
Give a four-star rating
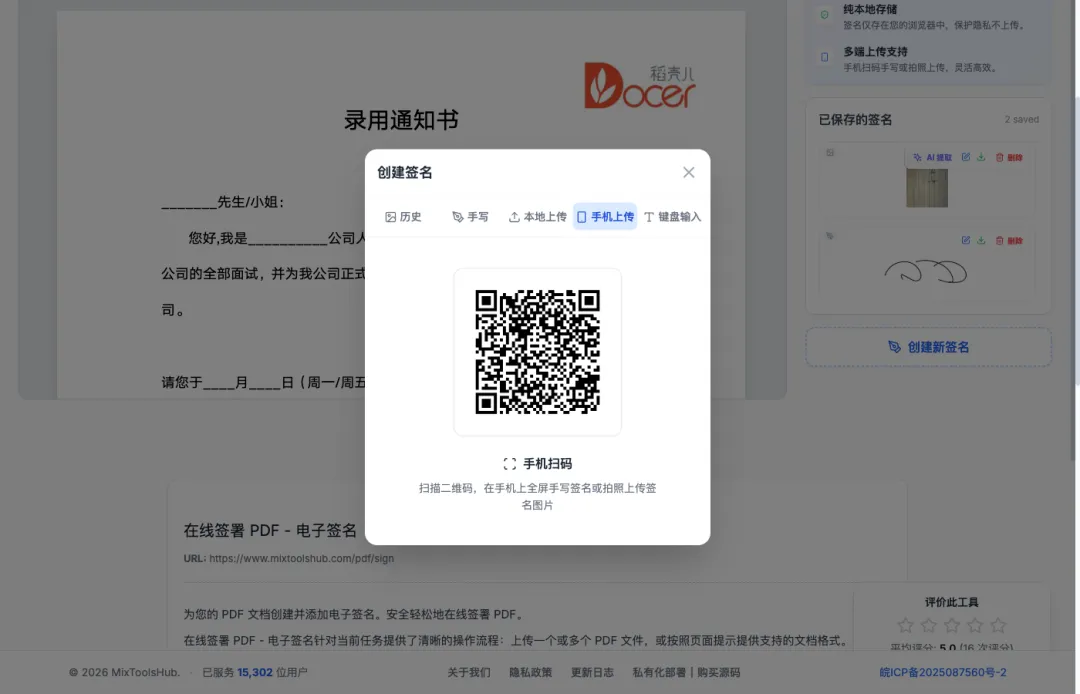(x=975, y=625)
